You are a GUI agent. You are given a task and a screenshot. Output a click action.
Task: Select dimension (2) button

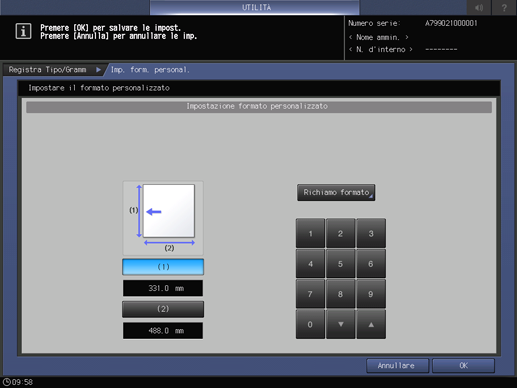[163, 309]
